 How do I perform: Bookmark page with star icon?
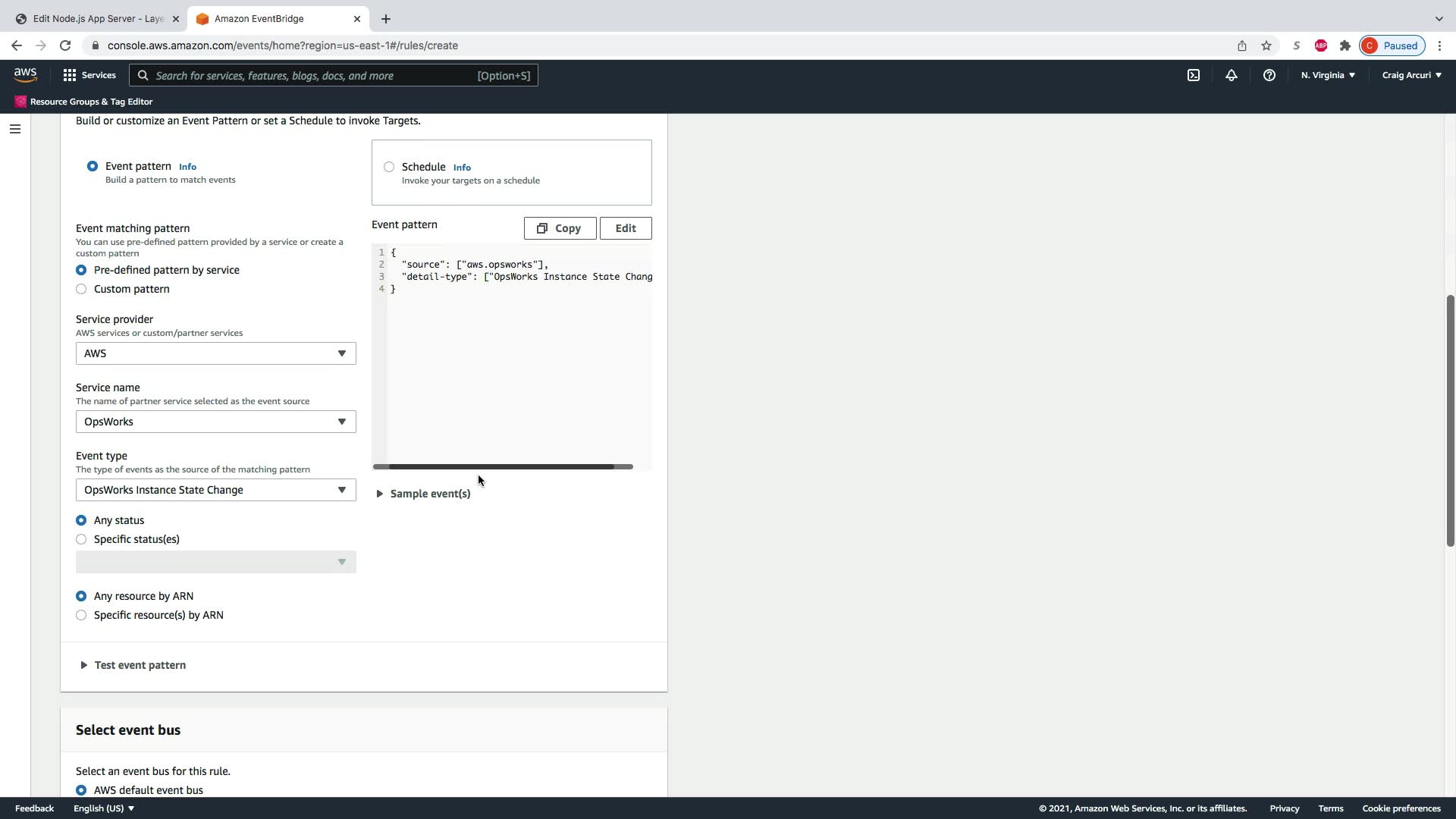(x=1266, y=45)
